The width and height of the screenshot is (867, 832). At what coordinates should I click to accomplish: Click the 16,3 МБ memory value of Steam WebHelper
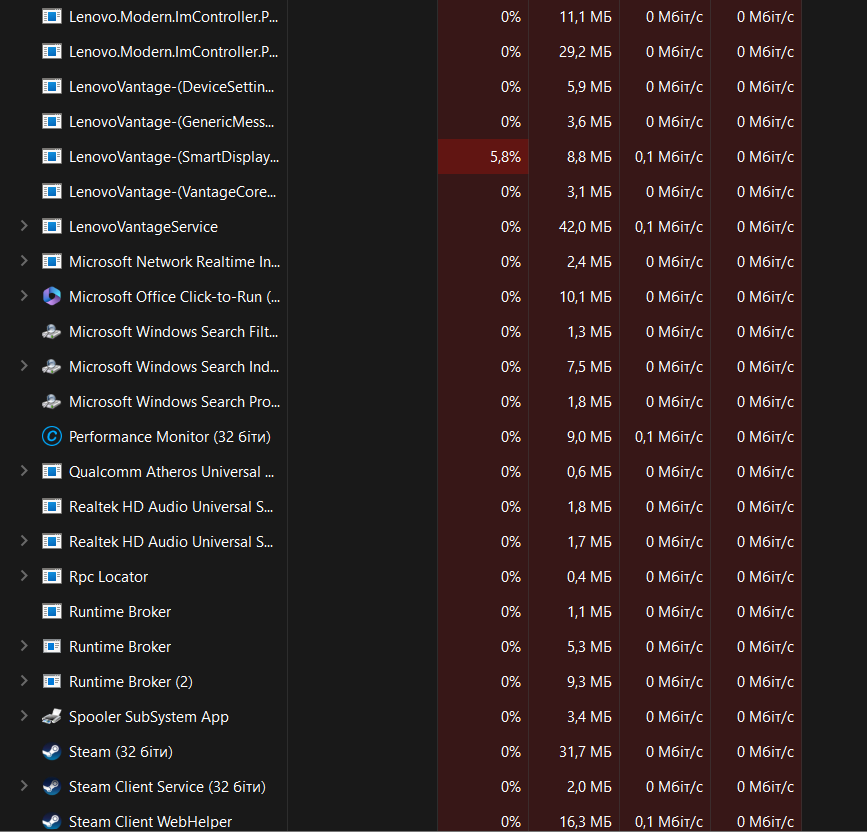tap(585, 821)
